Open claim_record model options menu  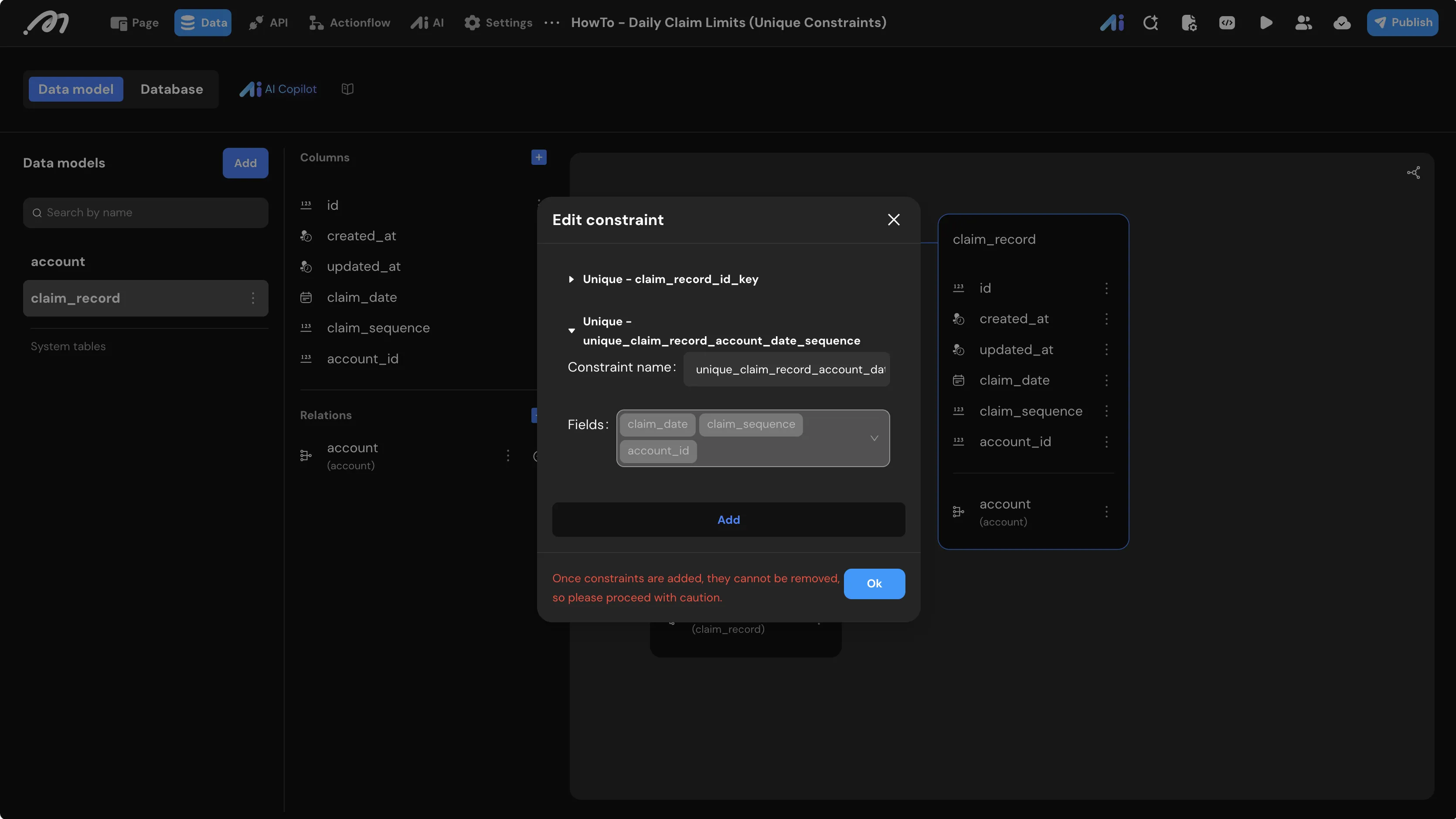pos(253,298)
